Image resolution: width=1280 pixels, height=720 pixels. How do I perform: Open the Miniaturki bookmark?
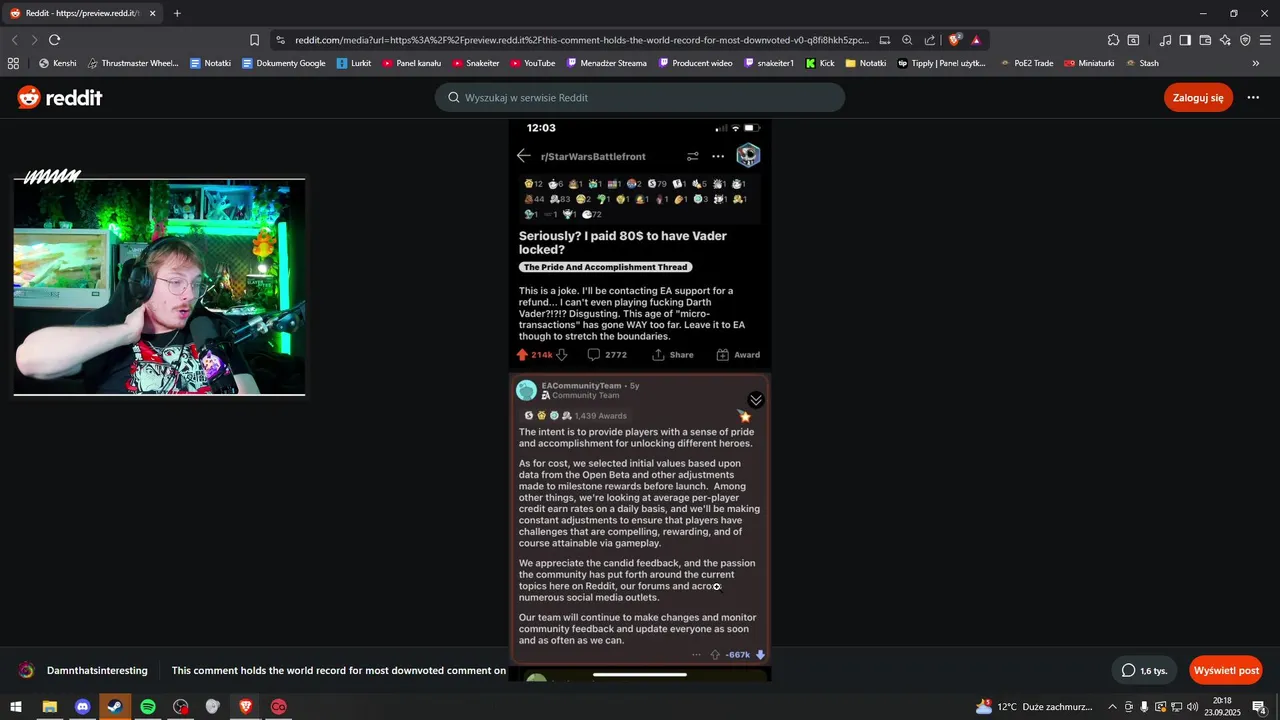(x=1090, y=63)
